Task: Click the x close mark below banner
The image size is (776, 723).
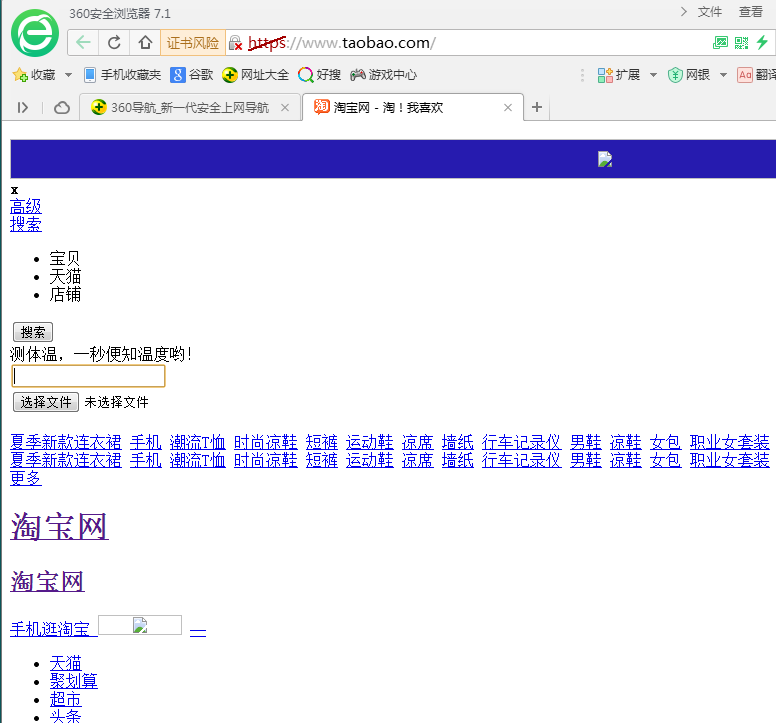Action: click(14, 190)
